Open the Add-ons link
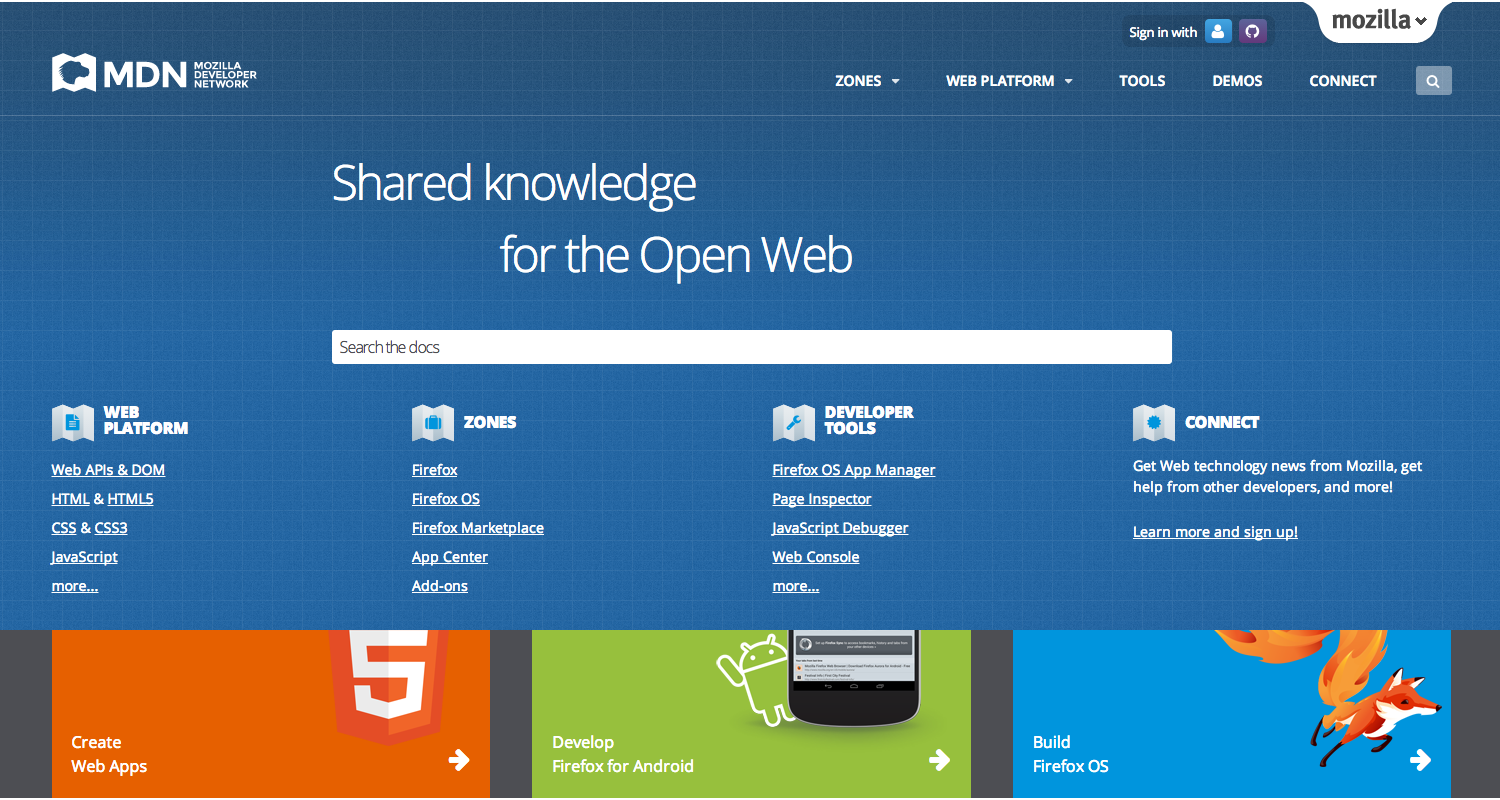Image resolution: width=1500 pixels, height=800 pixels. point(440,586)
